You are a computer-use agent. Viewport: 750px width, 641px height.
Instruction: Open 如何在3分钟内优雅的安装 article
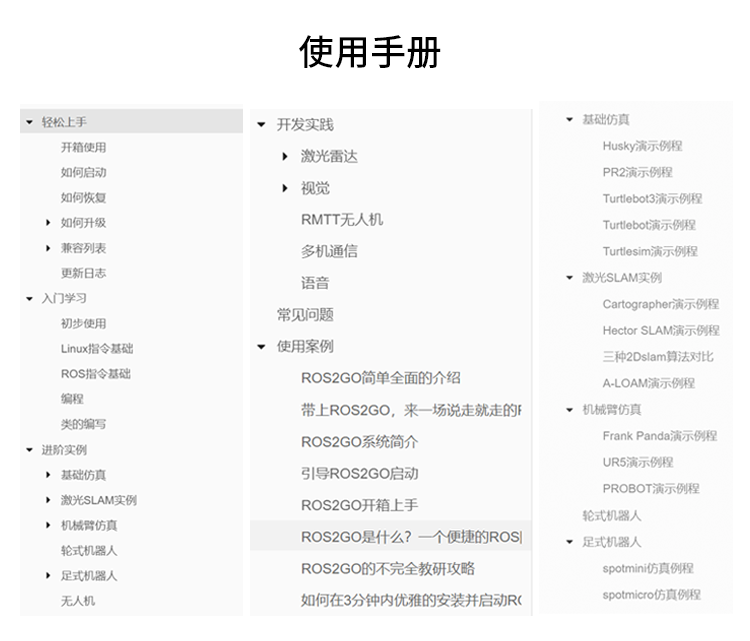tap(411, 600)
